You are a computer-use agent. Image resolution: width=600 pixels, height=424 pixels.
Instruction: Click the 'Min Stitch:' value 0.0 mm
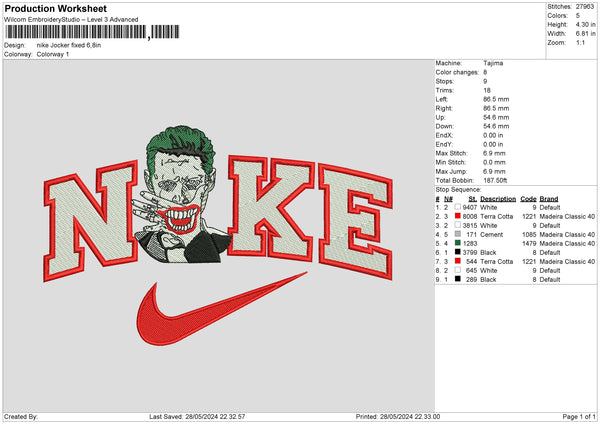click(494, 162)
